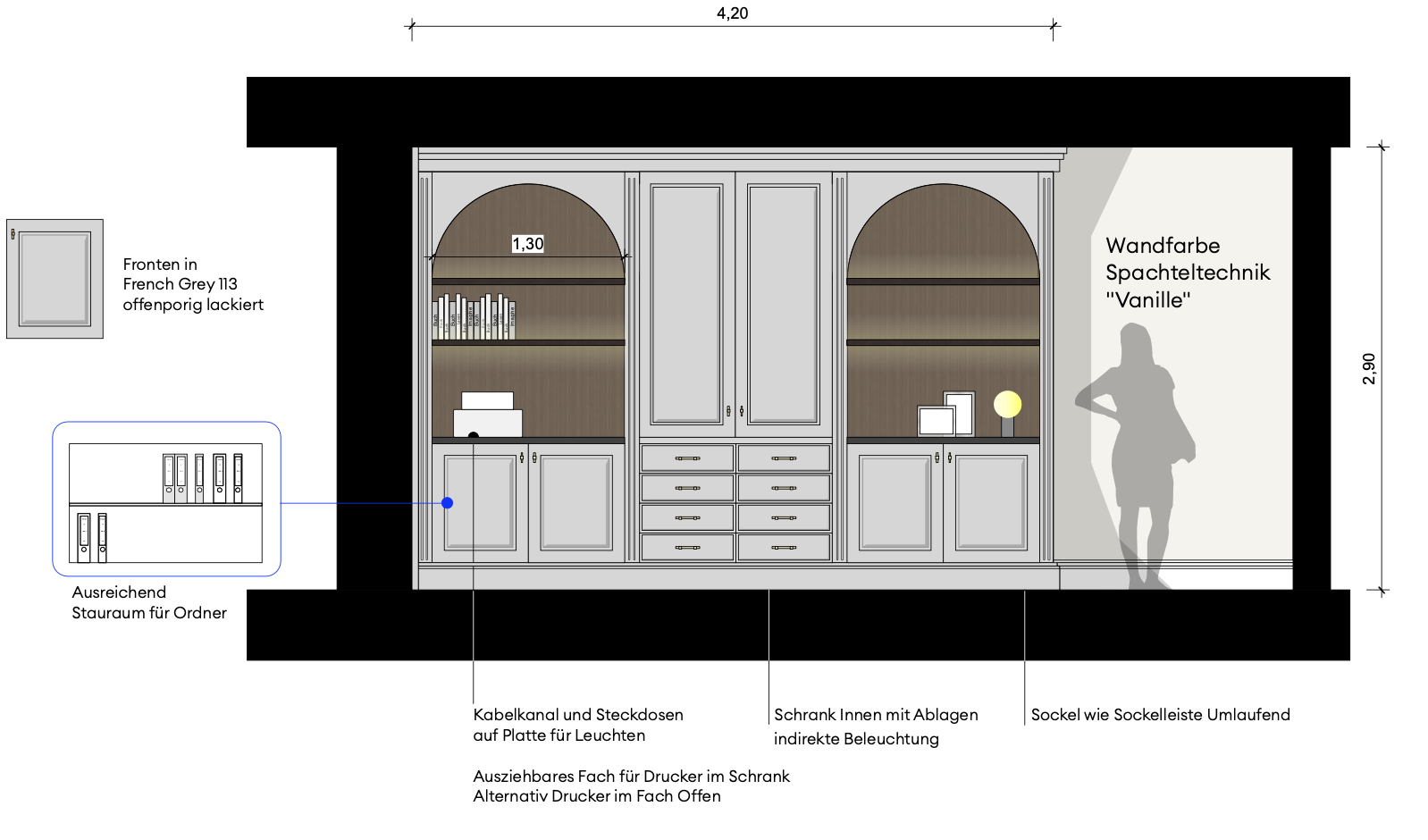Click the blue callout dot on cabinet door
Image resolution: width=1428 pixels, height=840 pixels.
tap(448, 503)
